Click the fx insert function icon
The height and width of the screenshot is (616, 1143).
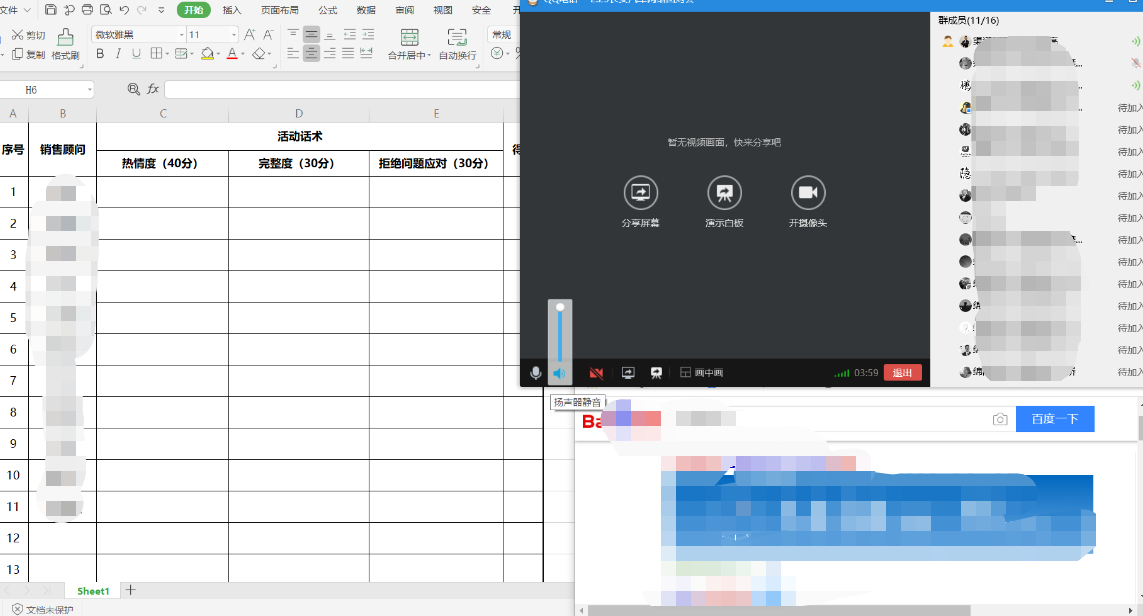point(153,89)
